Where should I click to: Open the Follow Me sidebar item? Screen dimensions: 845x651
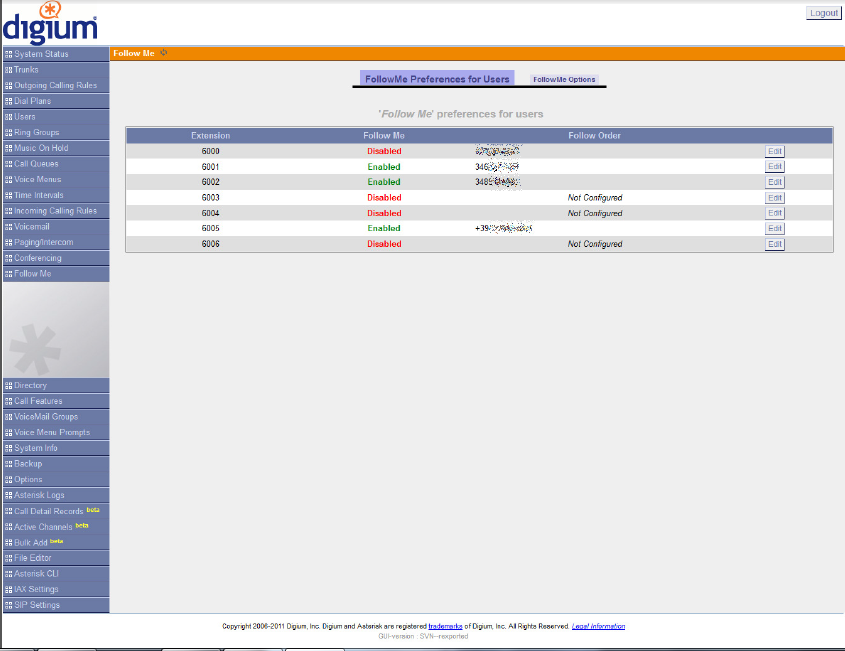[56, 273]
